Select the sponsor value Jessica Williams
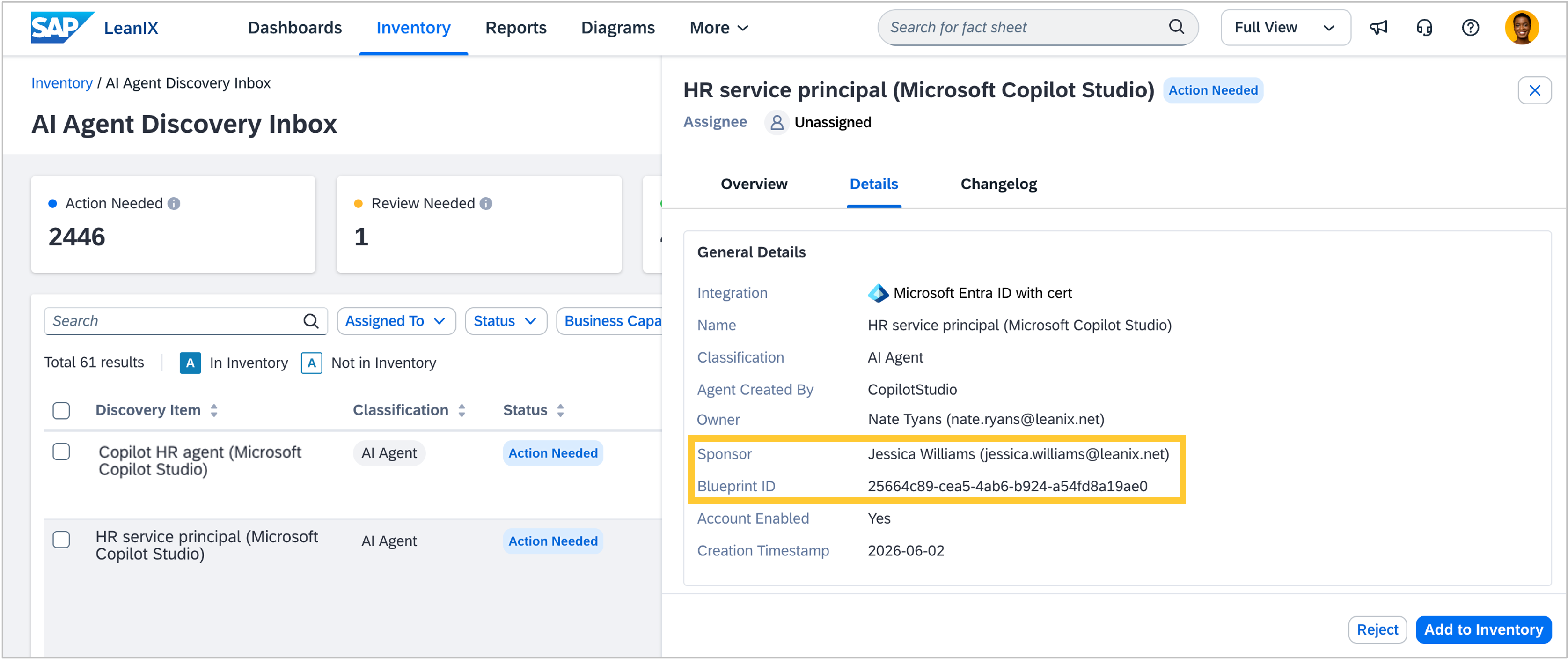This screenshot has width=1568, height=659. 1018,454
